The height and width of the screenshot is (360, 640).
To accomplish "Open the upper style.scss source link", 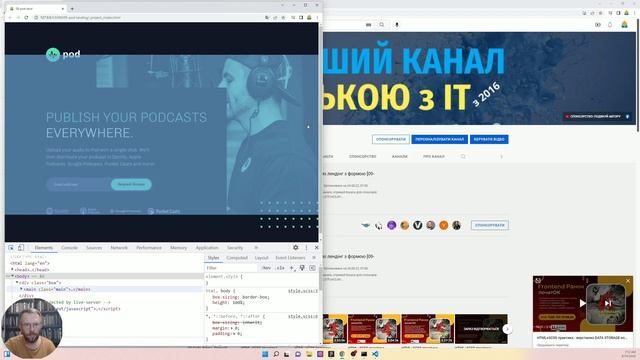I will (x=302, y=291).
